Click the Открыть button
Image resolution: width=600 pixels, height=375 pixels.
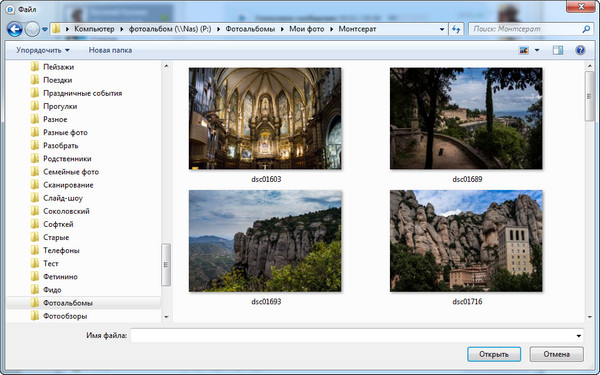click(494, 354)
